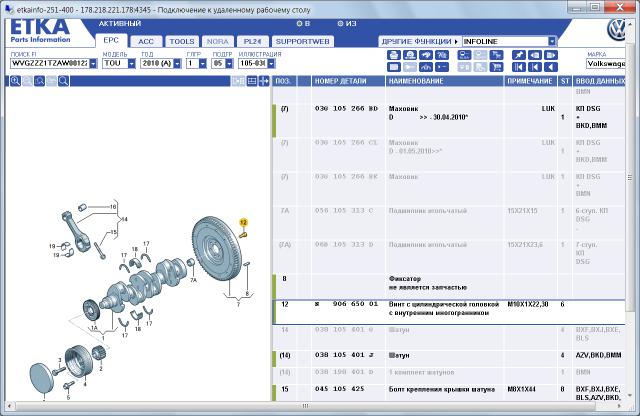Image resolution: width=640 pixels, height=416 pixels.
Task: Click the cross-arrow move icon above the illustration
Action: (264, 81)
